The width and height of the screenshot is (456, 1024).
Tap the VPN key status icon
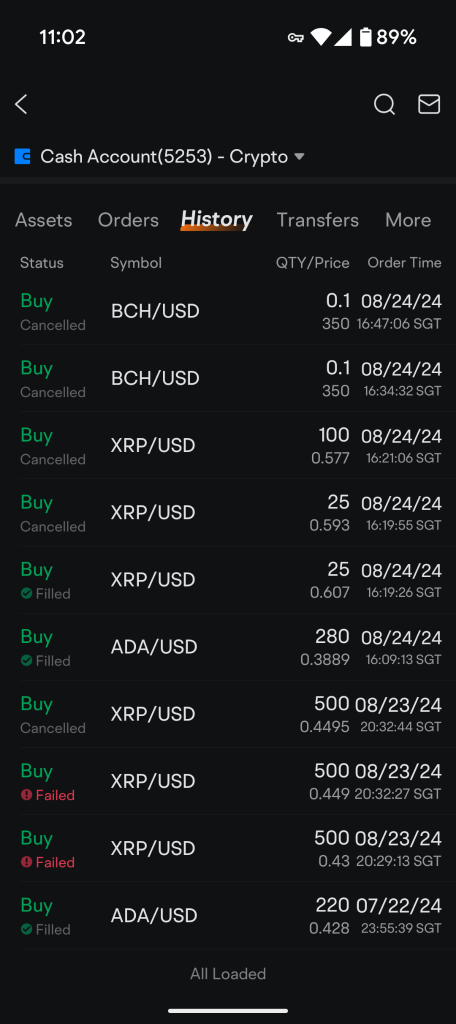click(x=295, y=38)
